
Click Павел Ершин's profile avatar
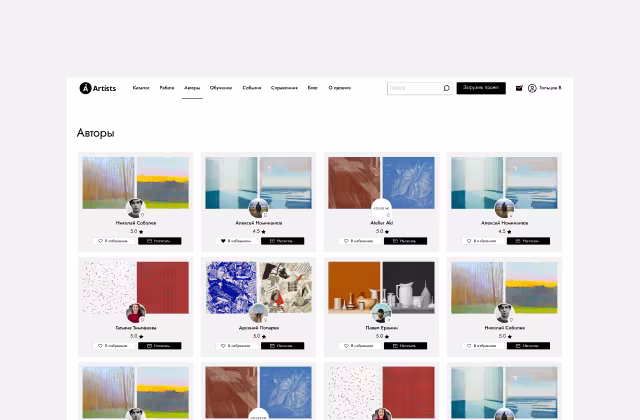tap(381, 313)
